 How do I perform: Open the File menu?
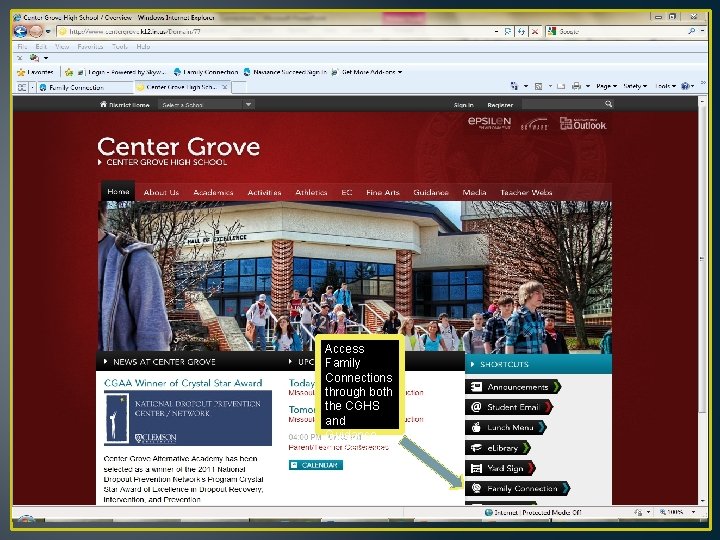pyautogui.click(x=22, y=46)
